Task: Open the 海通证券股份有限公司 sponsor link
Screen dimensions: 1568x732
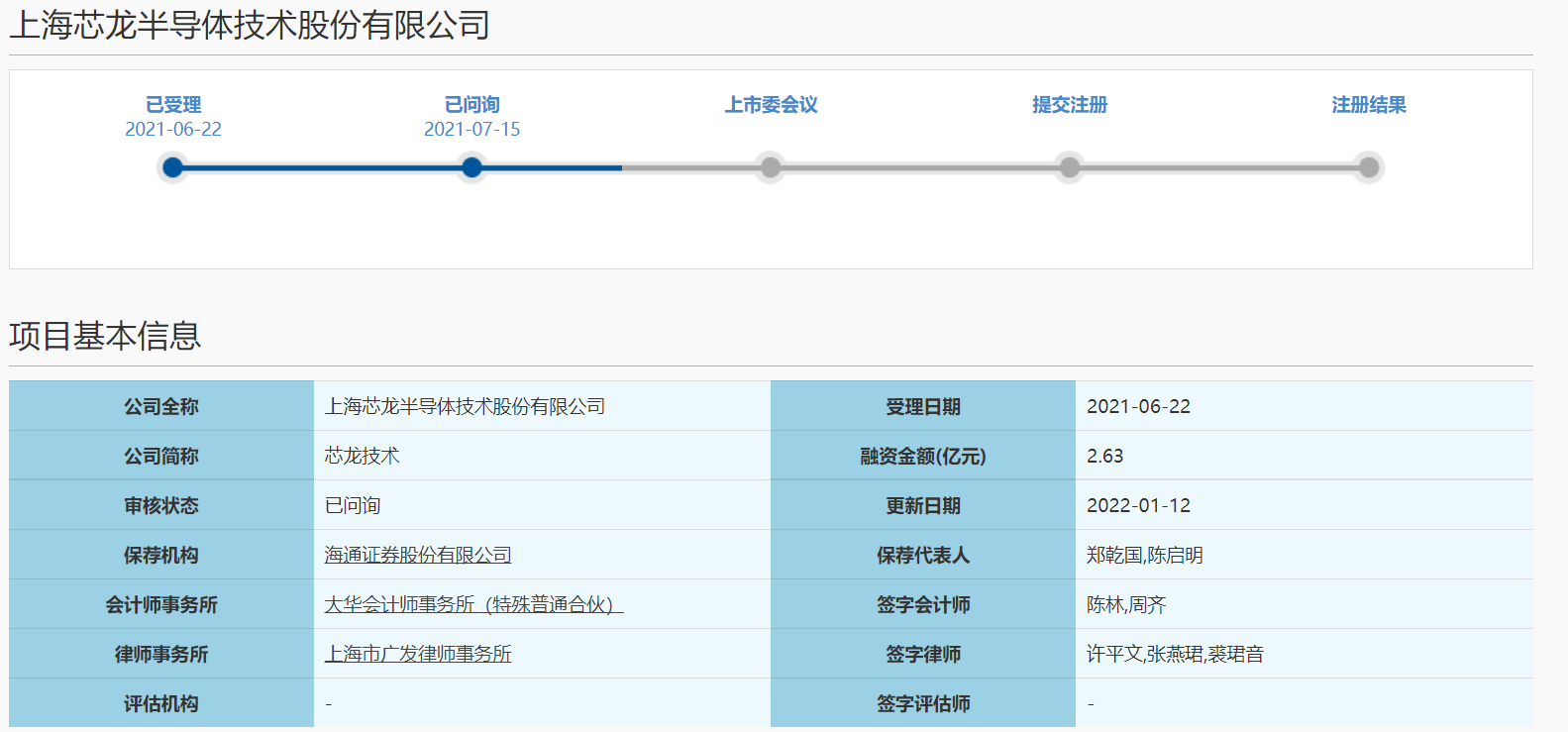Action: click(418, 556)
